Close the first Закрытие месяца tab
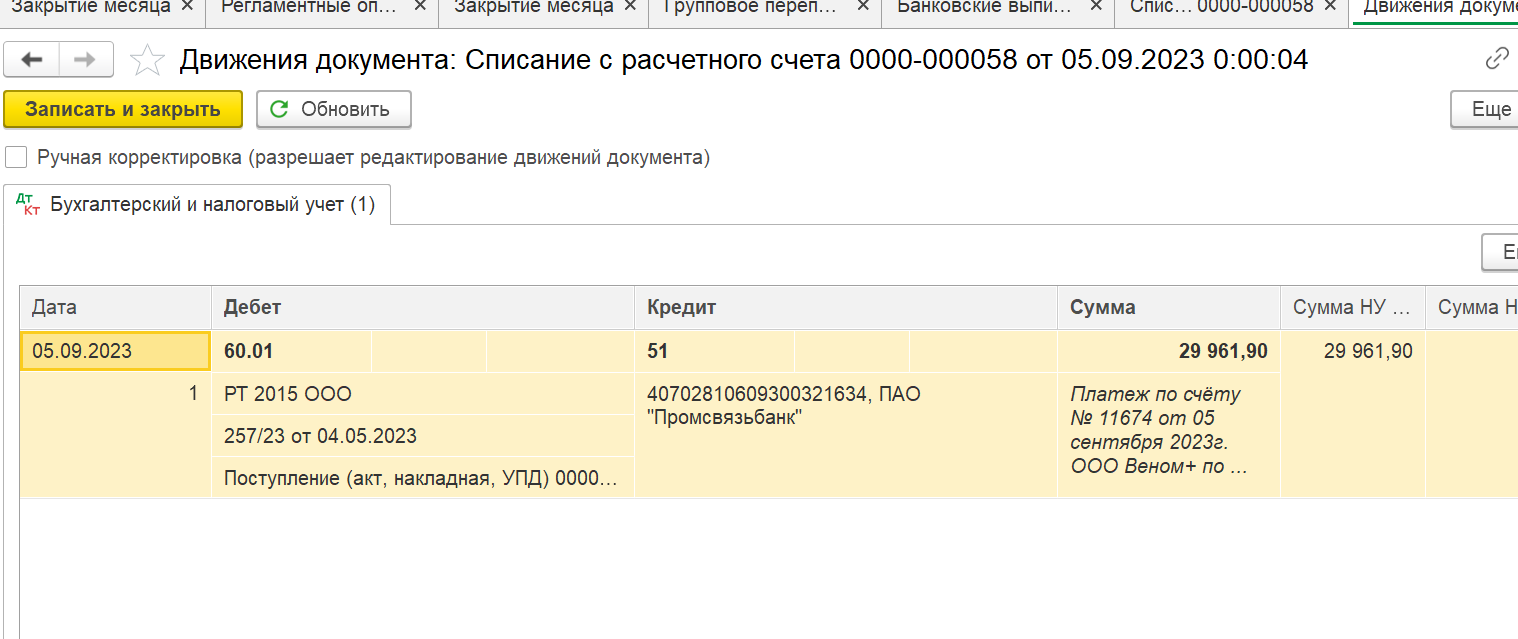This screenshot has height=639, width=1518. click(187, 6)
